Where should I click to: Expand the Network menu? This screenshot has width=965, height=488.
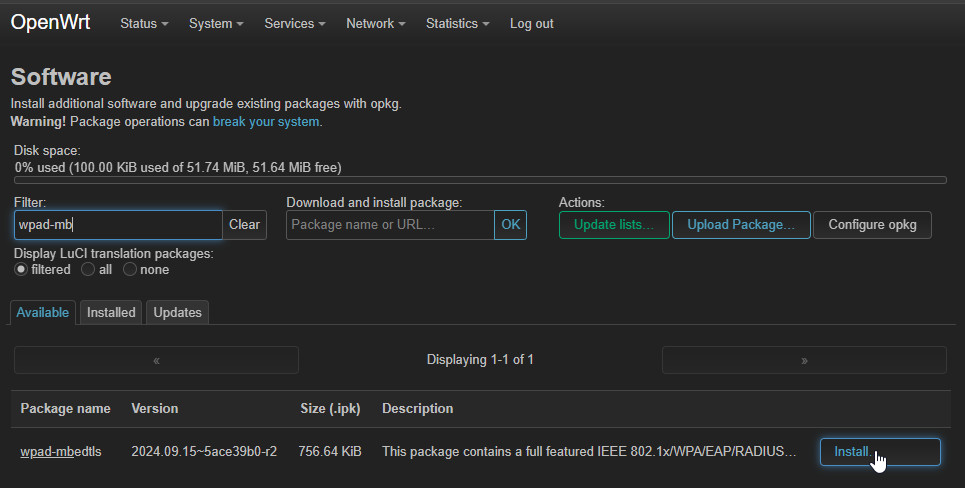[x=375, y=23]
